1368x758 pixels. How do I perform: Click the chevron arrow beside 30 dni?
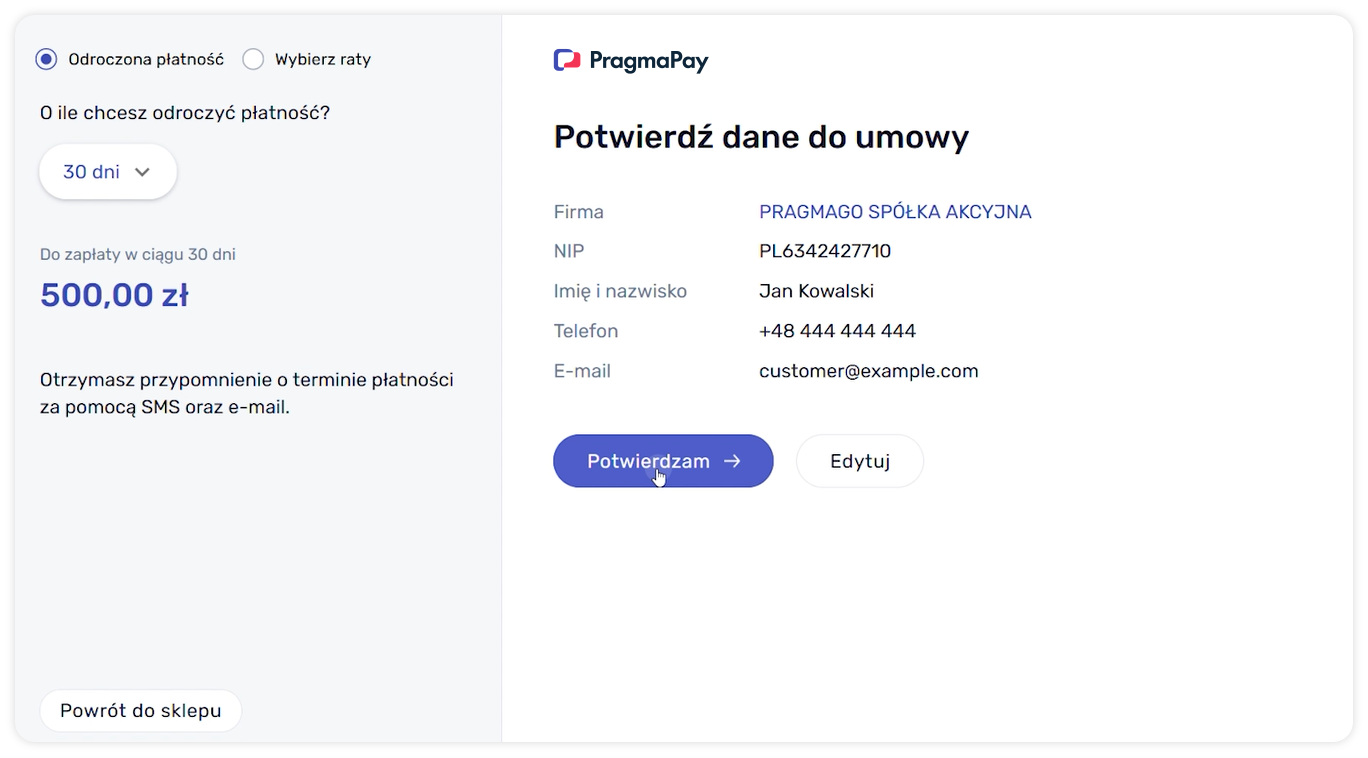[x=142, y=172]
